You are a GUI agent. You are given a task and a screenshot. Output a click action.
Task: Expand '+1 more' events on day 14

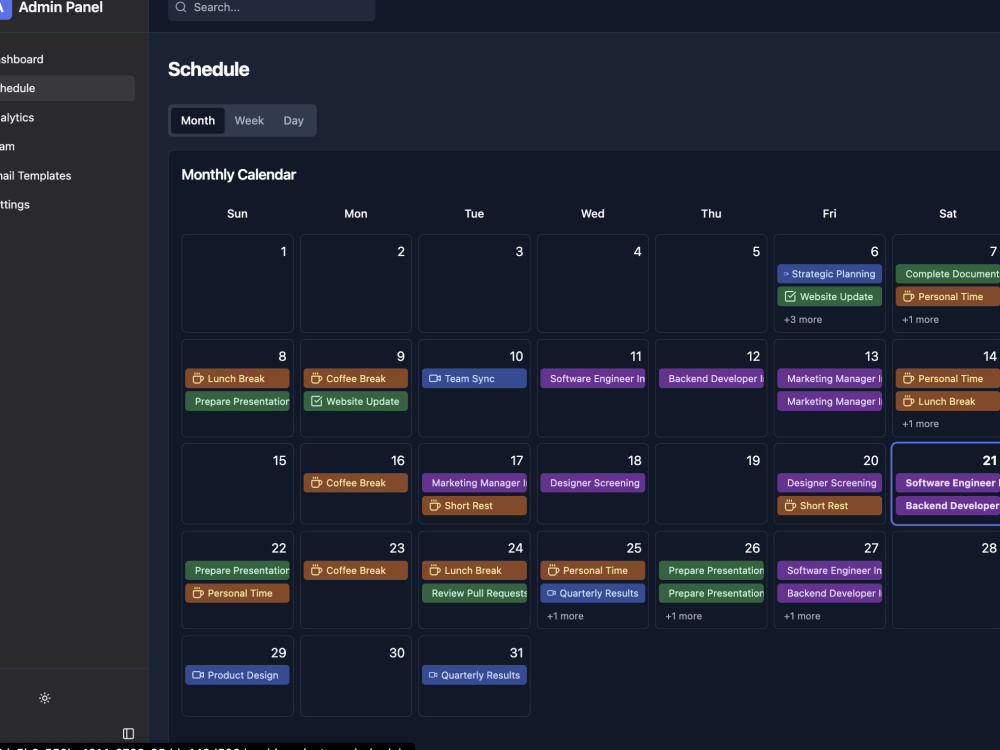pos(920,423)
